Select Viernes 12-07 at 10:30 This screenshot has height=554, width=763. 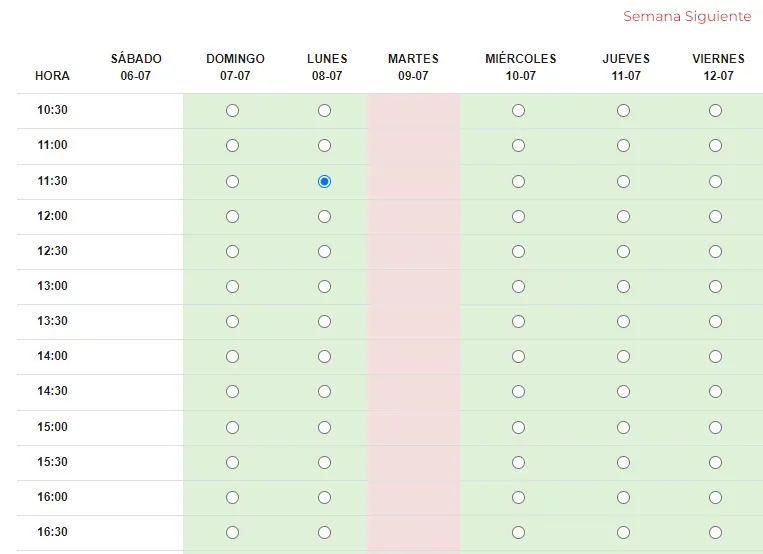tap(715, 111)
